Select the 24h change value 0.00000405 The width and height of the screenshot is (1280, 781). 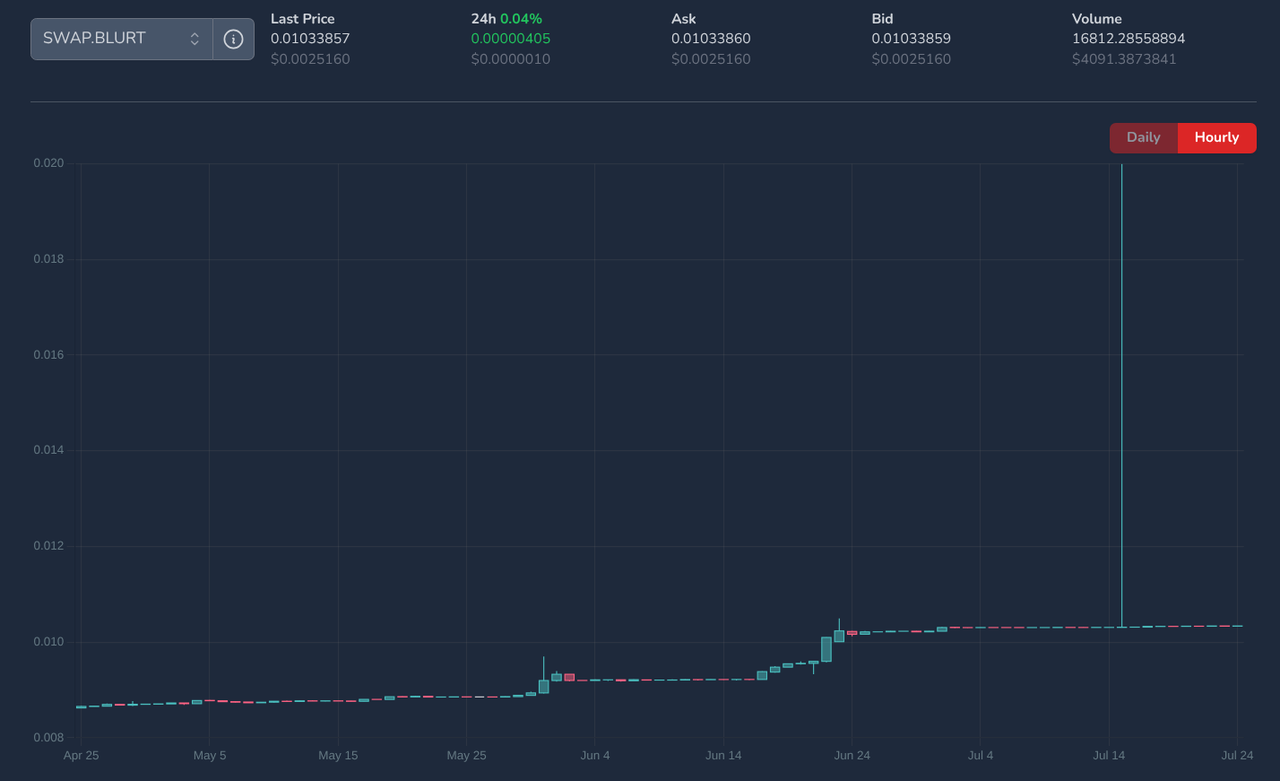[x=511, y=39]
